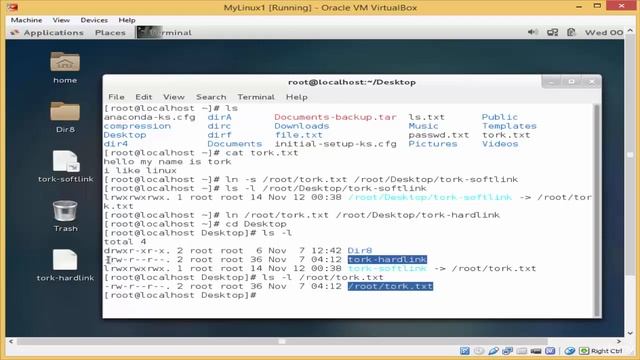The image size is (640, 360).
Task: Minimize the terminal window
Action: [x=551, y=82]
